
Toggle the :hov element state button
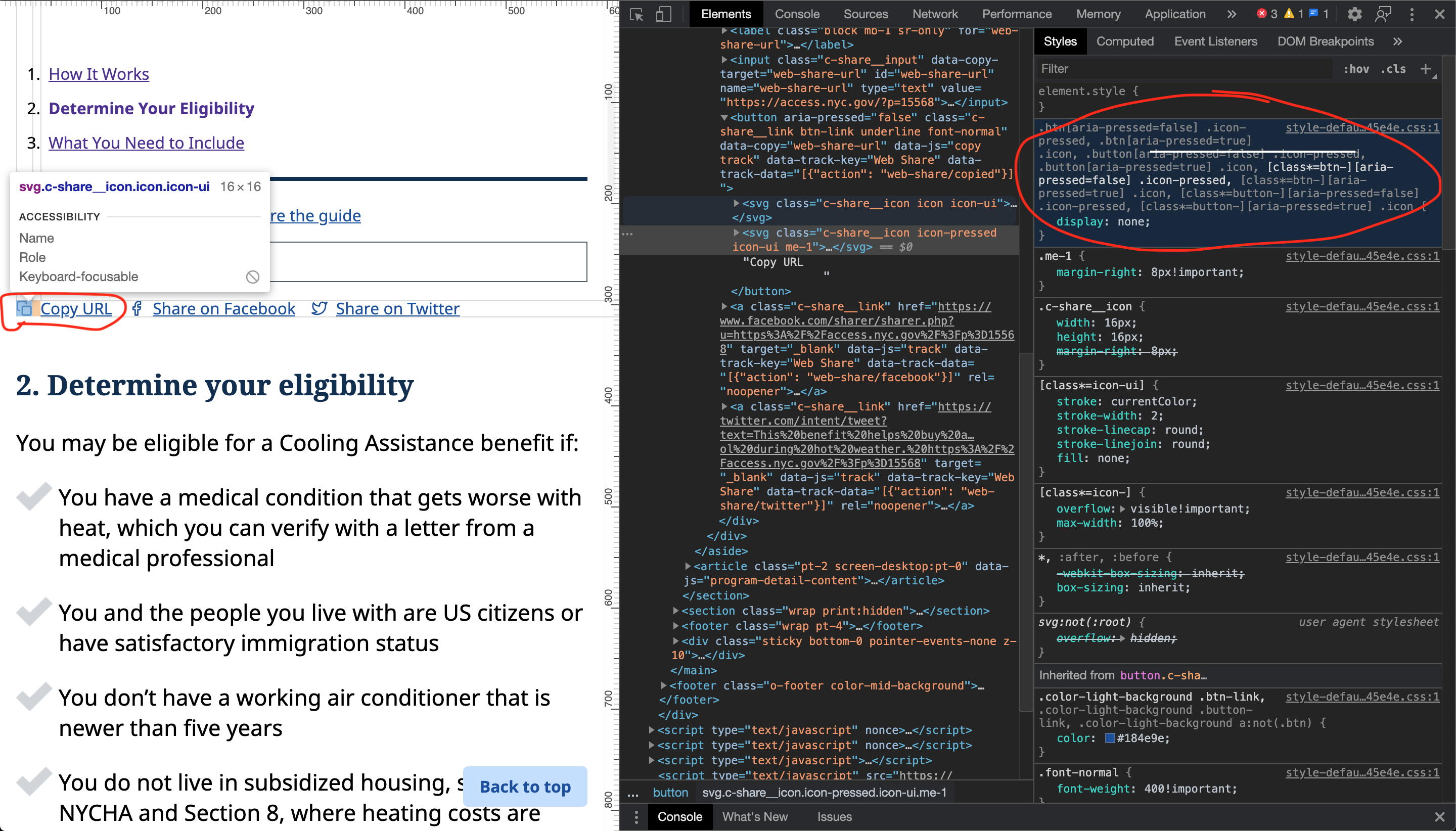(1355, 69)
